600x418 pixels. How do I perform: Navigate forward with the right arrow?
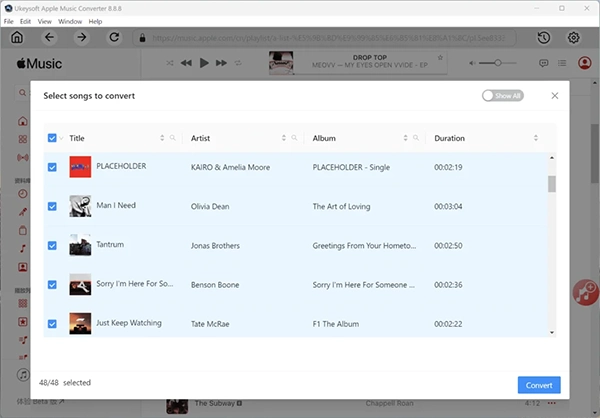(x=82, y=38)
